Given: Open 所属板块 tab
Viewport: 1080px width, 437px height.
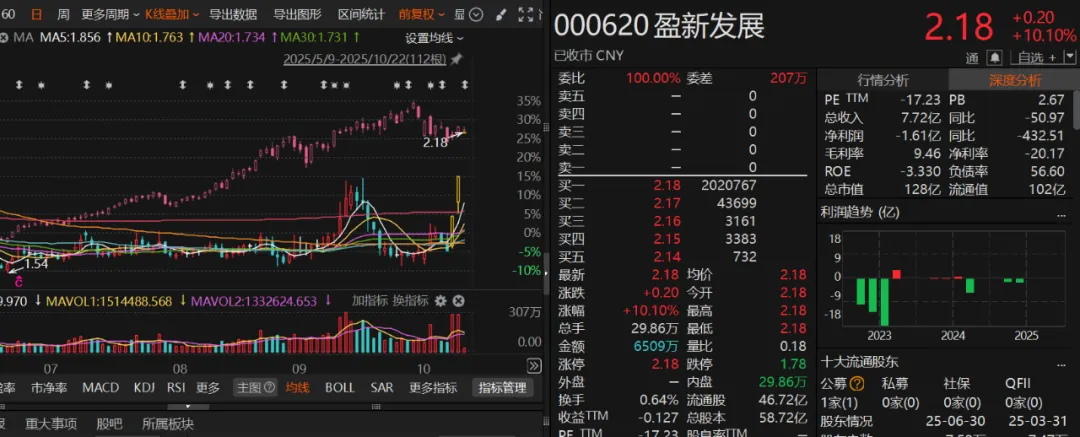Looking at the screenshot, I should (168, 424).
